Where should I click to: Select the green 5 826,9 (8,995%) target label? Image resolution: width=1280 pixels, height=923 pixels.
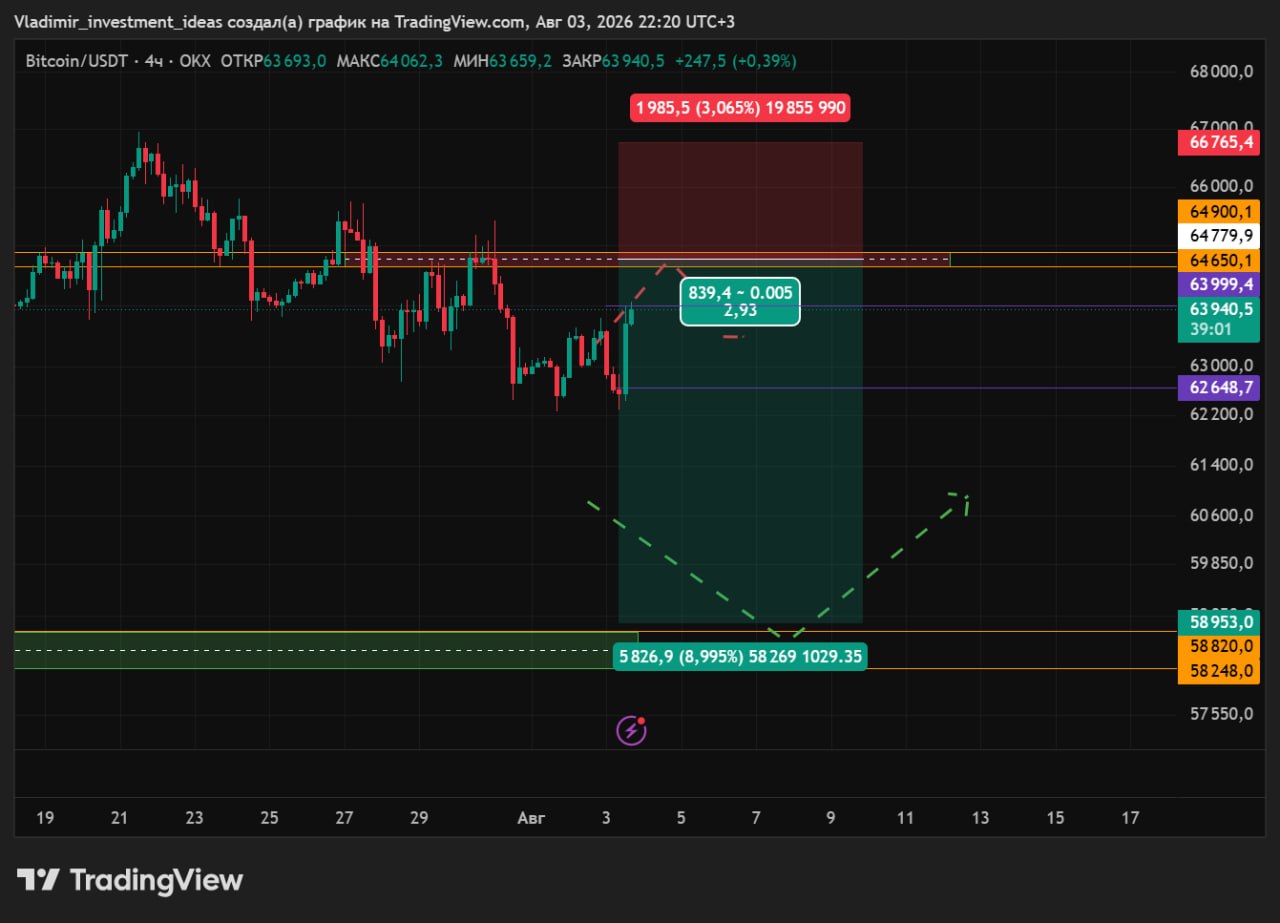pyautogui.click(x=739, y=657)
